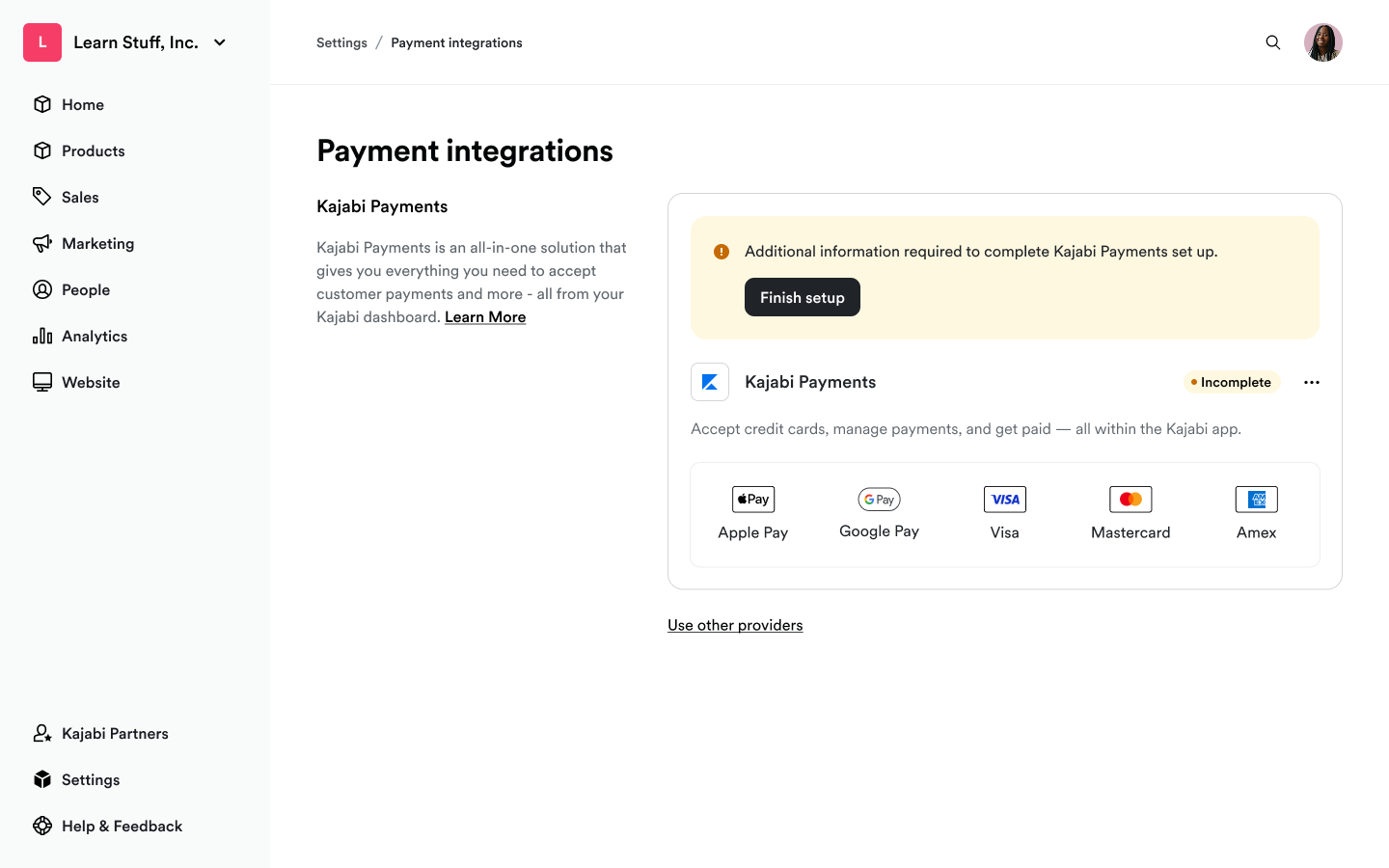Click the Apple Pay icon
This screenshot has height=868, width=1389.
tap(753, 500)
